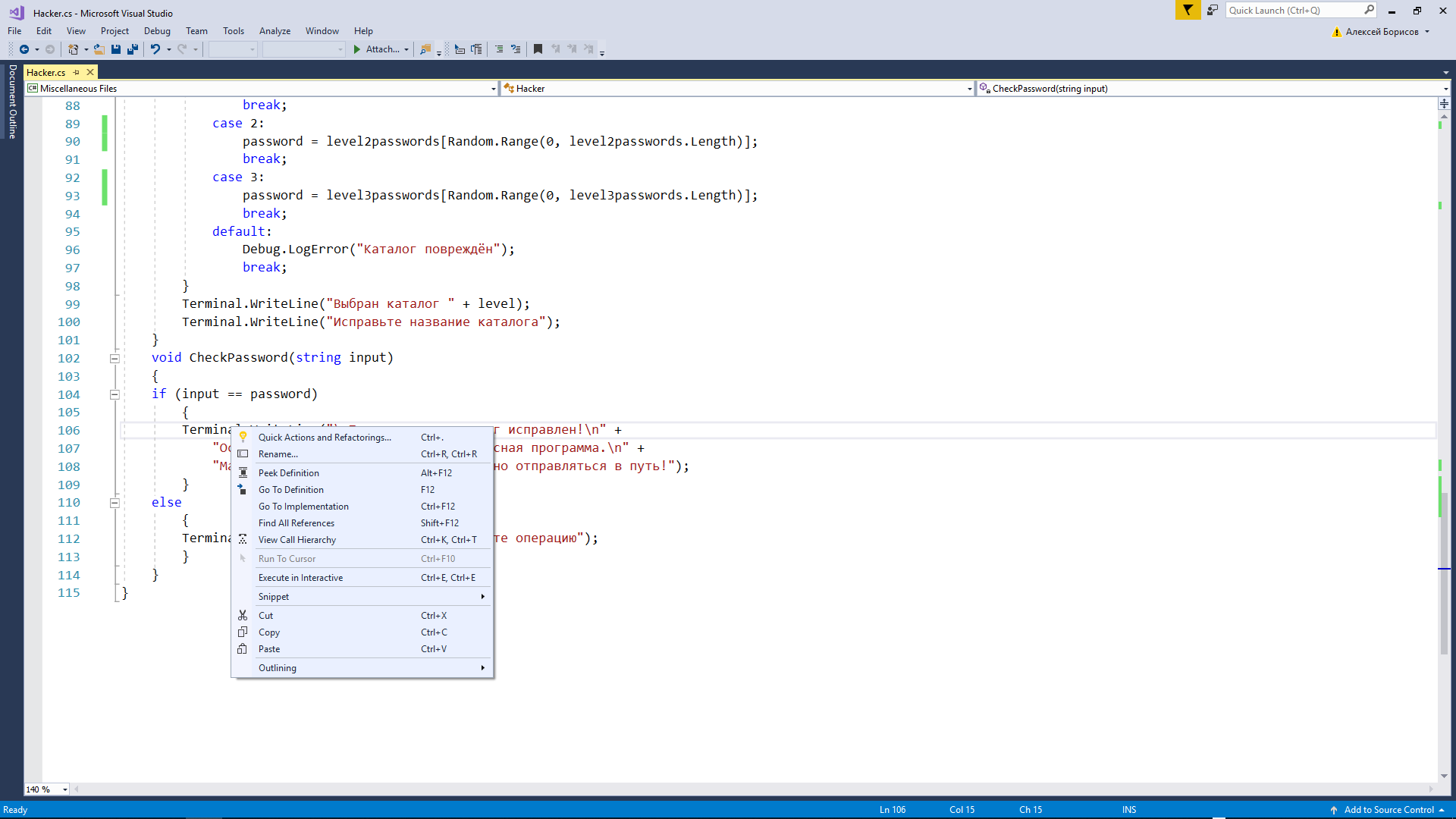Expand the Snippet submenu
Screen dimensions: 1456x819
click(372, 597)
